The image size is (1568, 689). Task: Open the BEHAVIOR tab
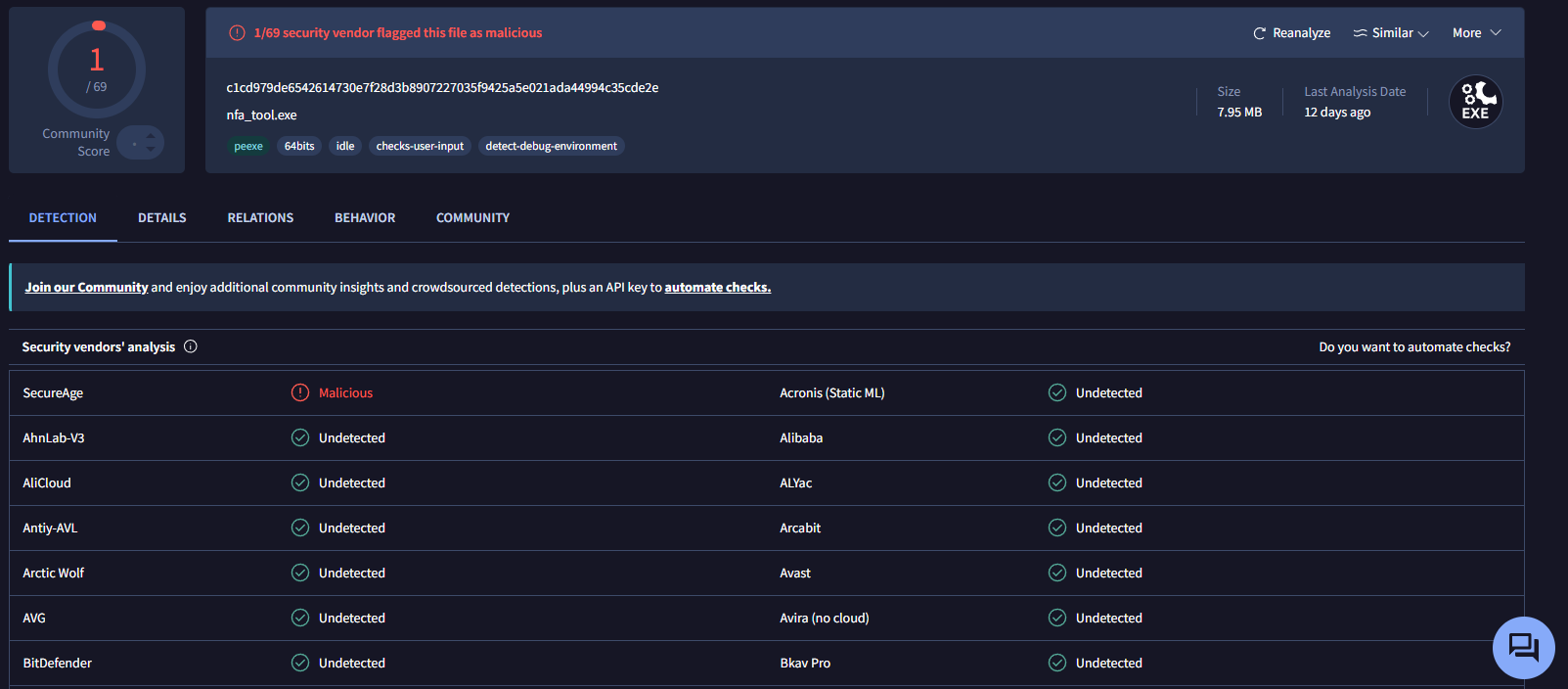click(365, 218)
